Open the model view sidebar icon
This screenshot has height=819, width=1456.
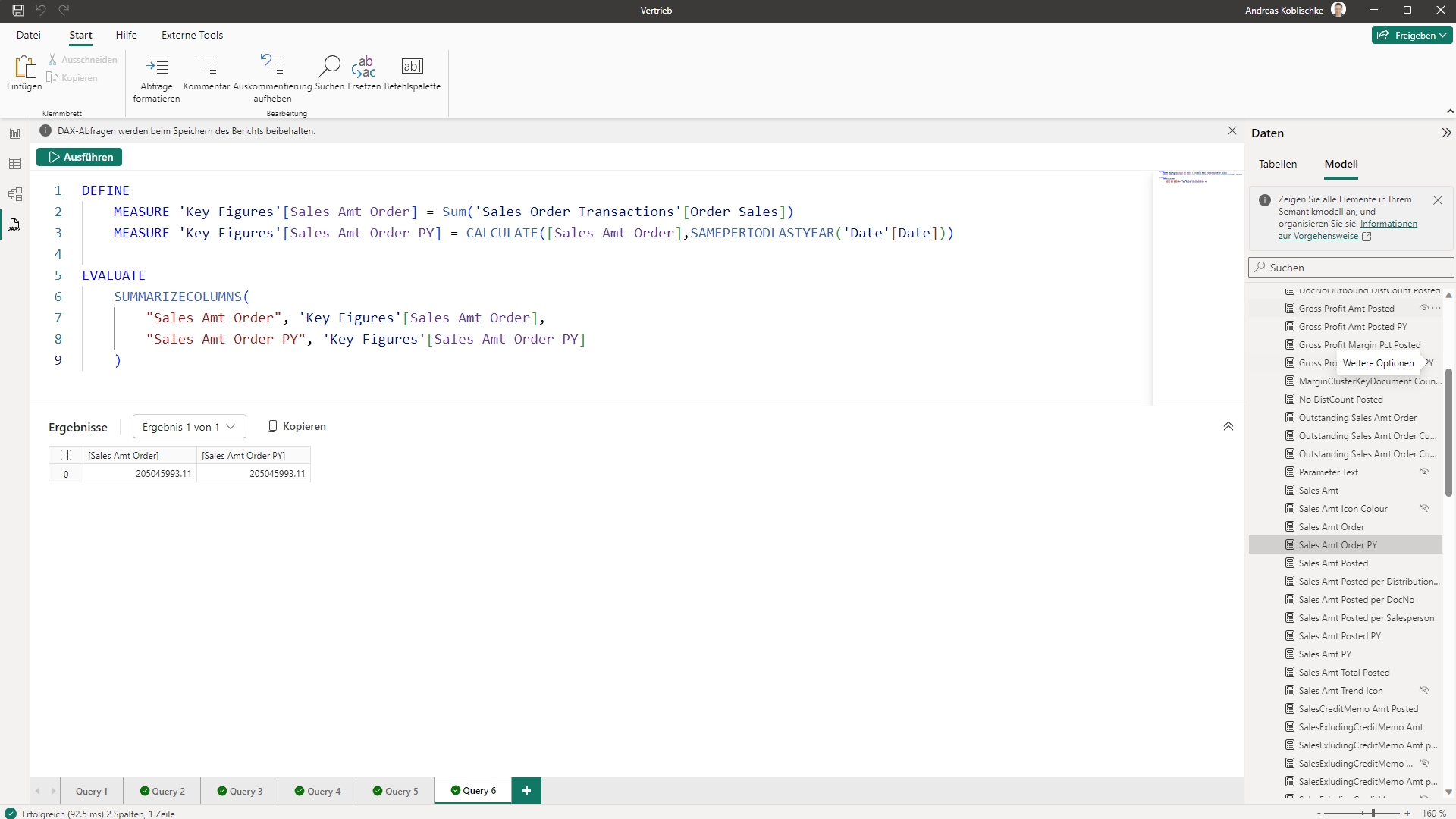click(15, 194)
